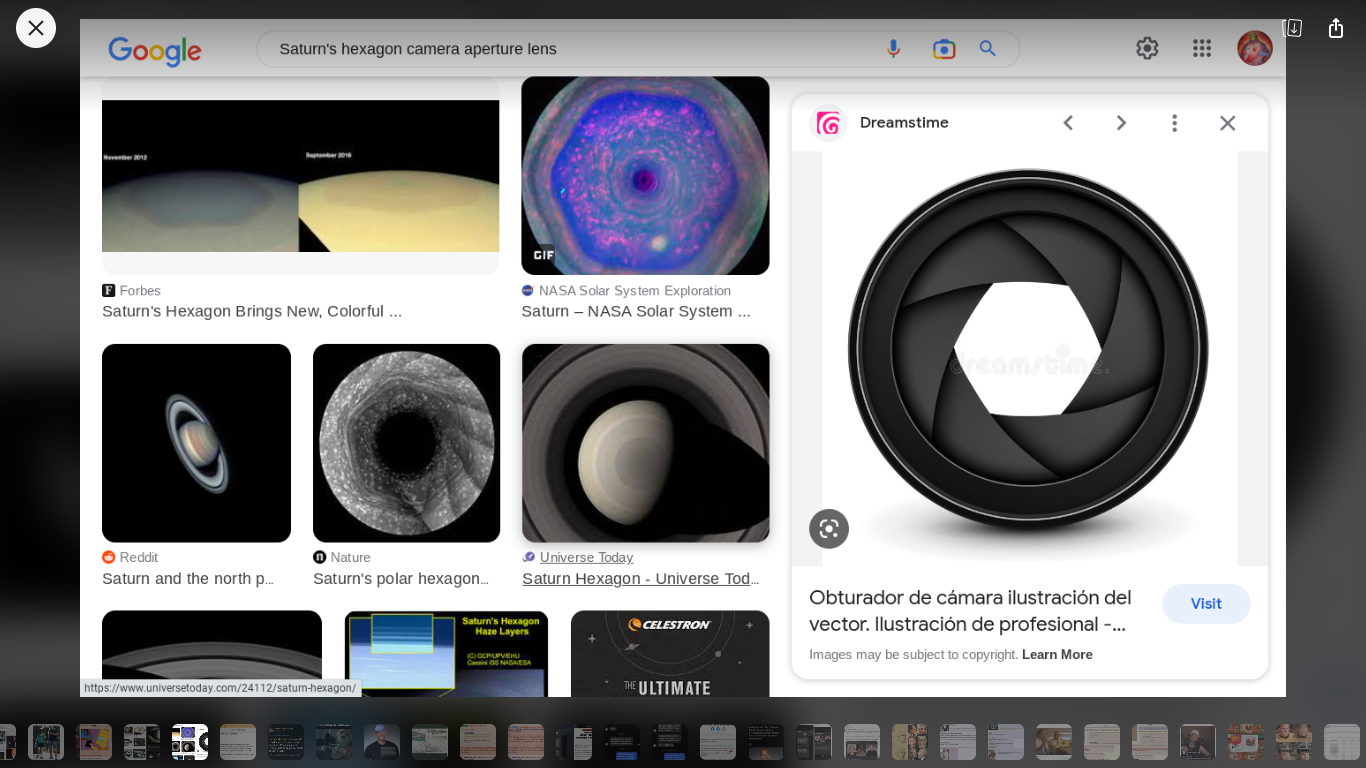Activate voice search microphone icon

pyautogui.click(x=893, y=49)
